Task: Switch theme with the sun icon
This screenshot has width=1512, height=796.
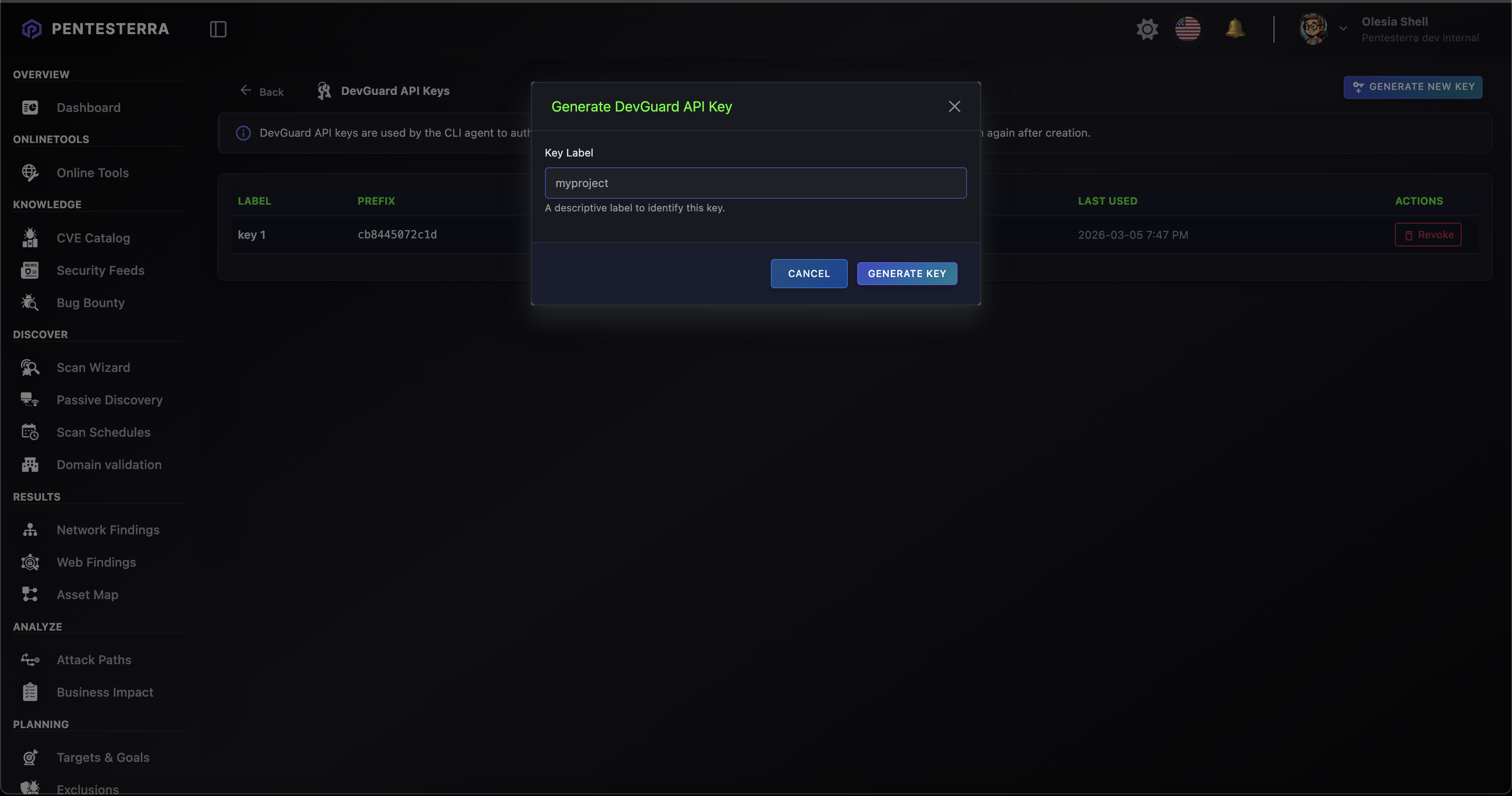Action: (1147, 29)
